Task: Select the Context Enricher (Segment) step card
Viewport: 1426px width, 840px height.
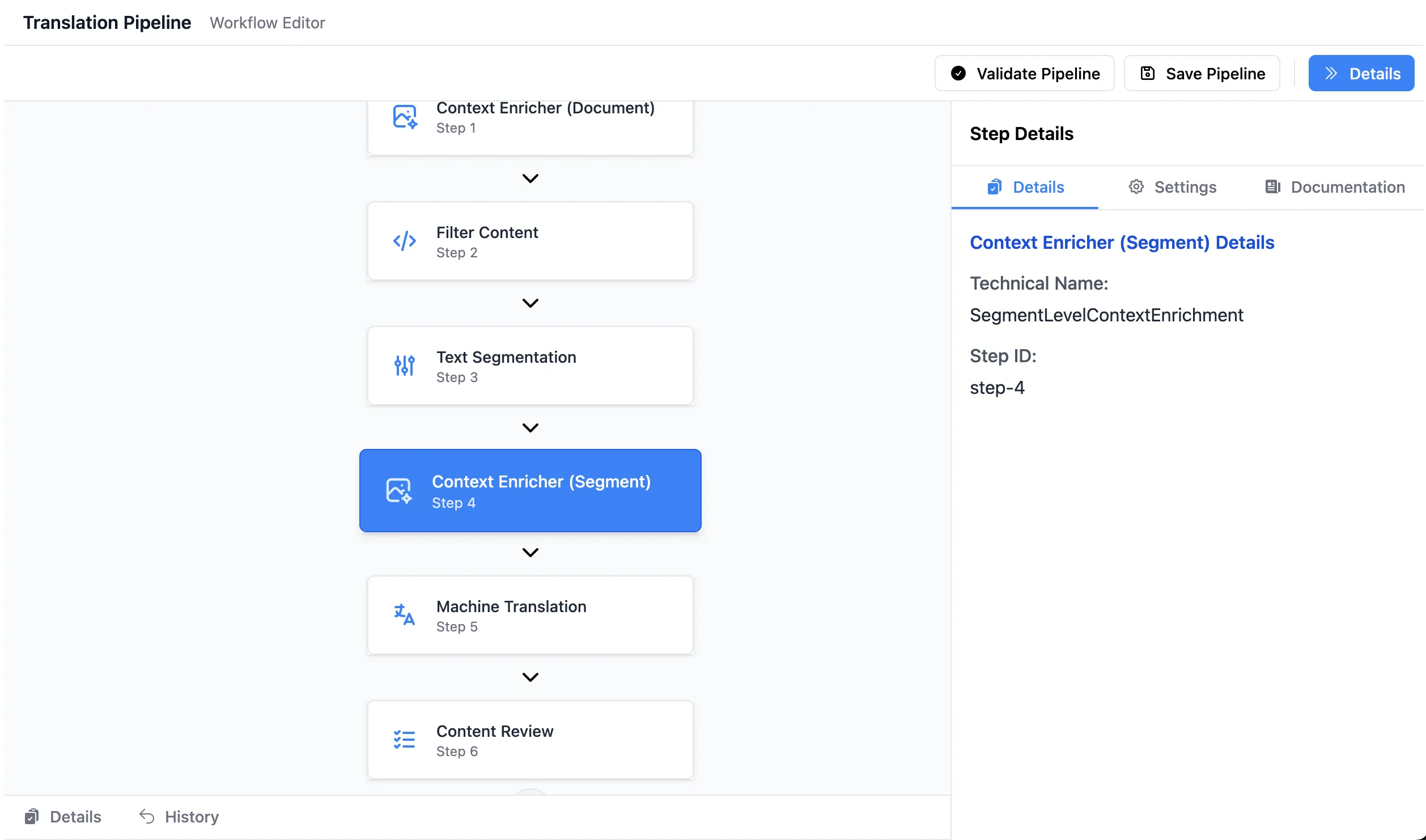Action: (530, 490)
